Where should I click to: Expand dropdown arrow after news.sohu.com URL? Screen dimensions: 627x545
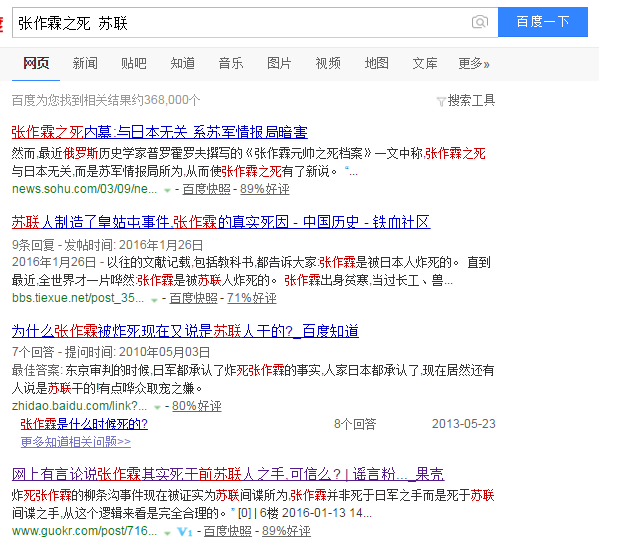pyautogui.click(x=167, y=190)
